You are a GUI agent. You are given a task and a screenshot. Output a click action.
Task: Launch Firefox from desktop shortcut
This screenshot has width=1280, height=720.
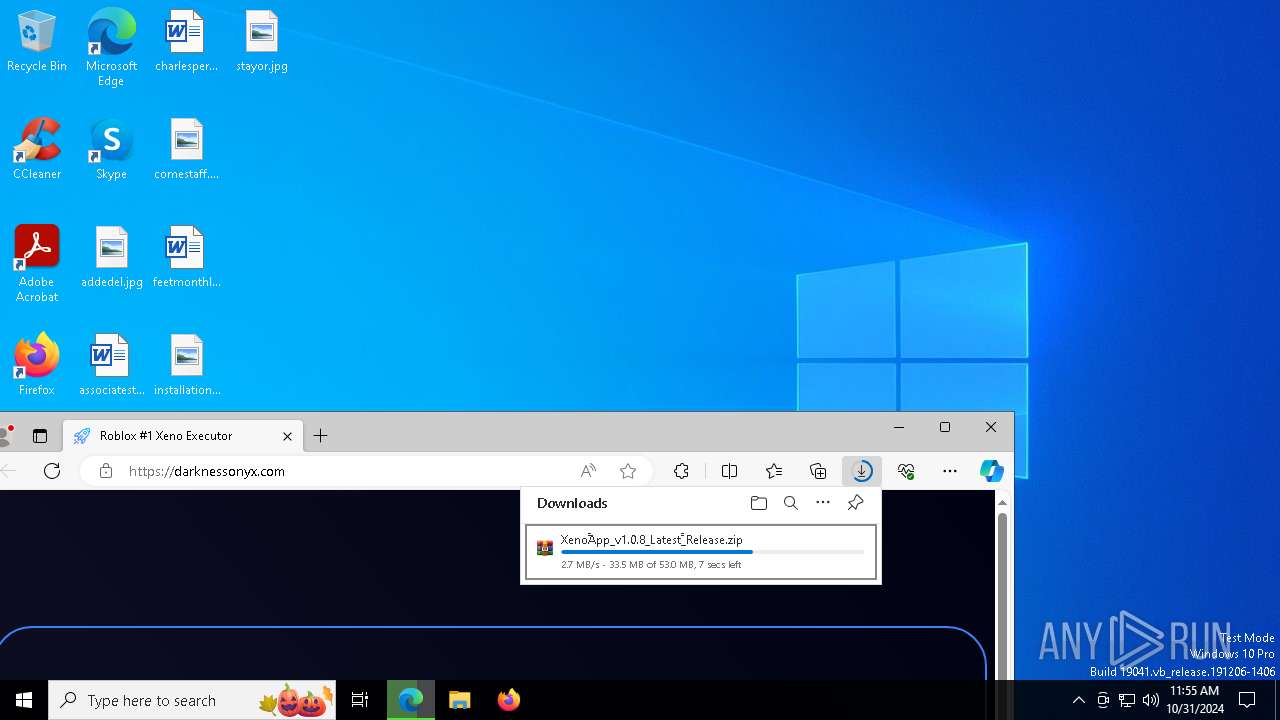click(x=37, y=365)
